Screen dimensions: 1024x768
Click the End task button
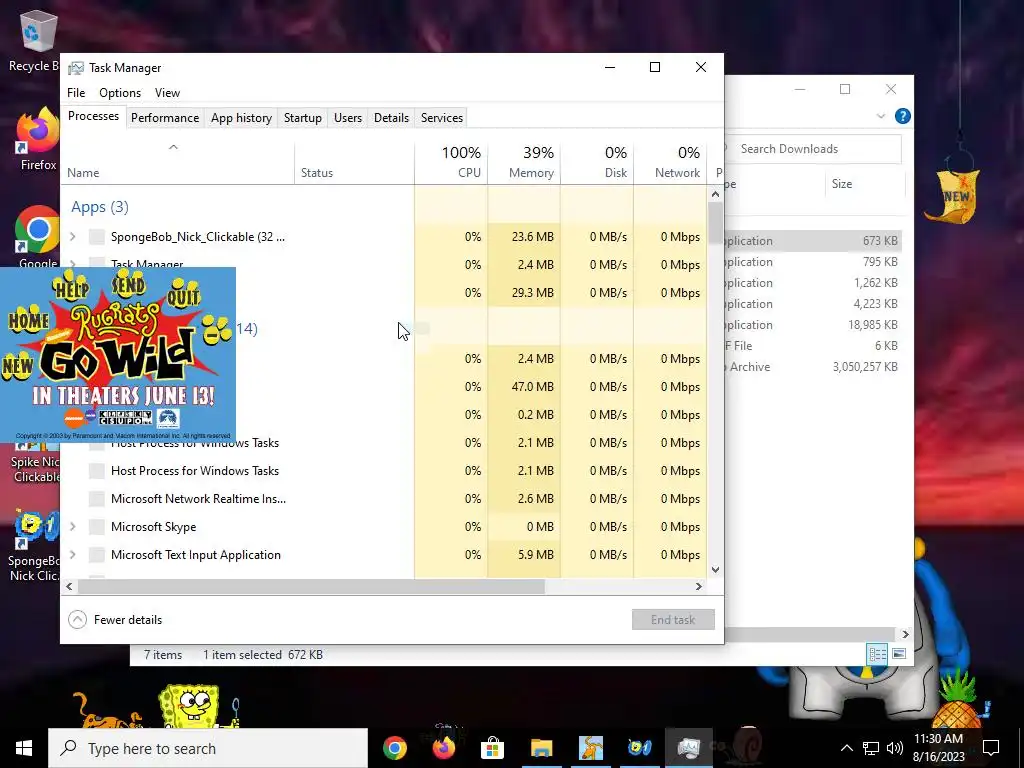click(673, 620)
